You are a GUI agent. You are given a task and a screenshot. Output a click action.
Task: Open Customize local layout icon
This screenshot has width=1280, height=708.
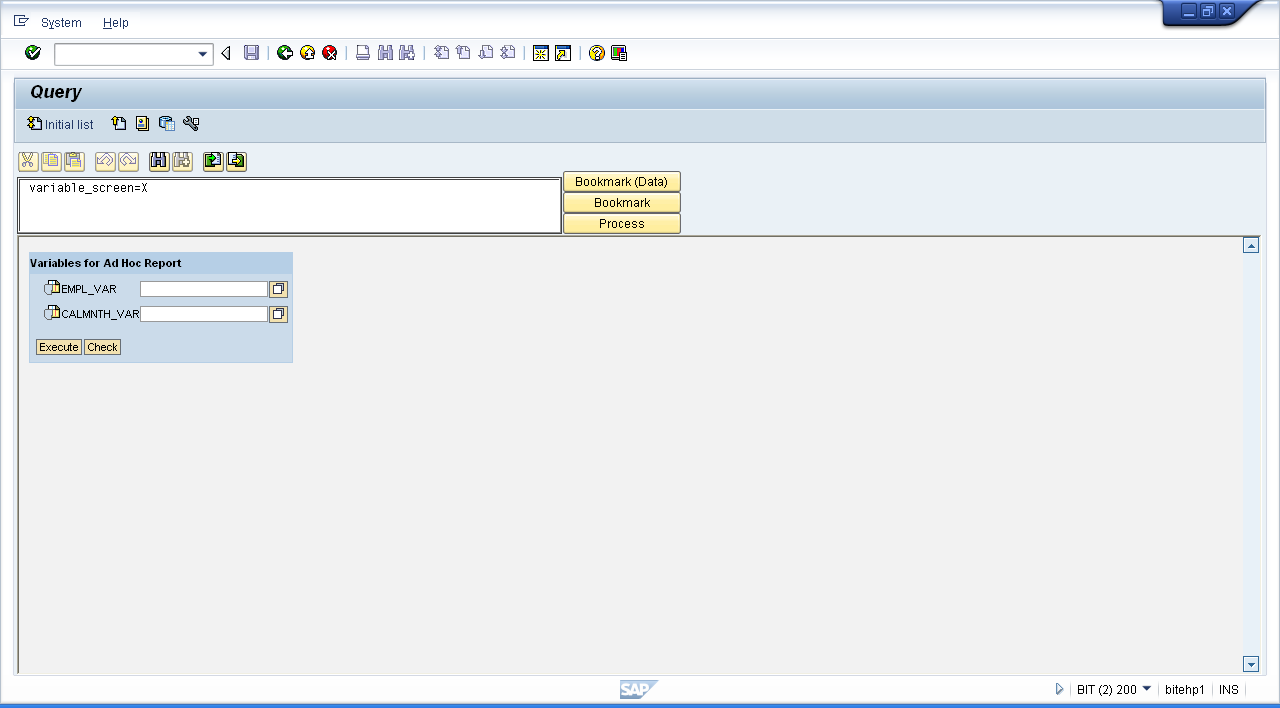coord(619,53)
